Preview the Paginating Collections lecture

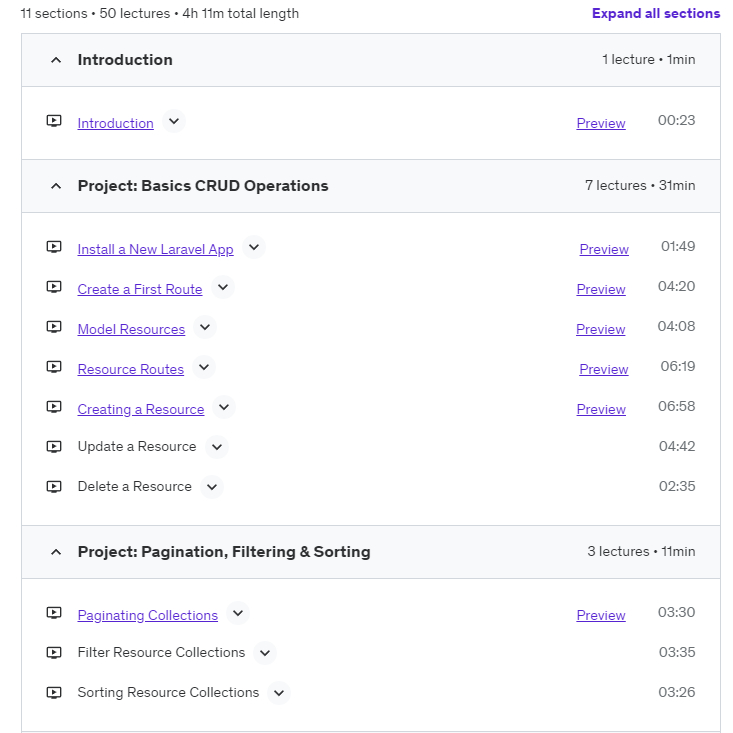[x=601, y=615]
